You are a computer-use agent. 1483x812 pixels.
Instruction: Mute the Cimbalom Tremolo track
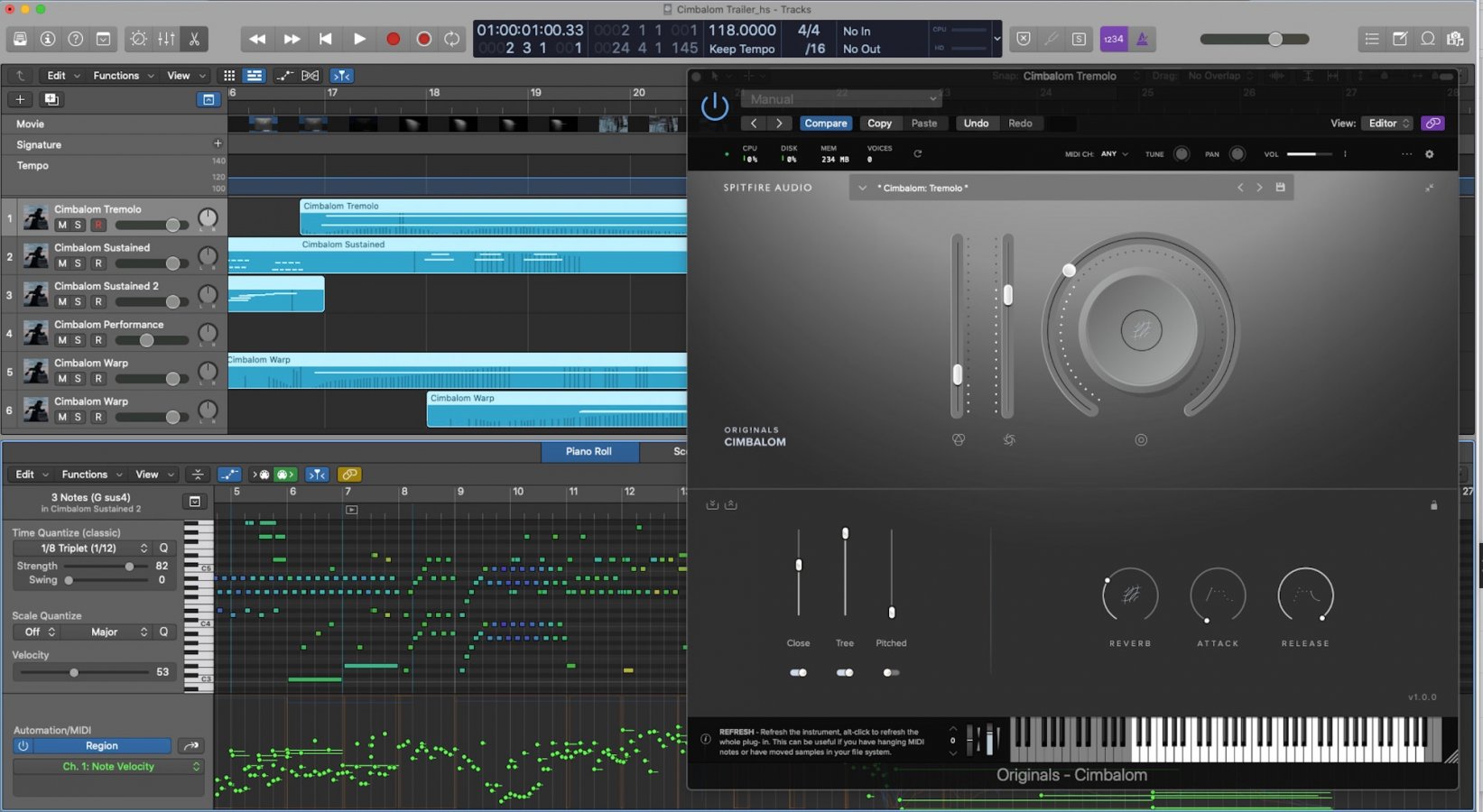[x=61, y=226]
